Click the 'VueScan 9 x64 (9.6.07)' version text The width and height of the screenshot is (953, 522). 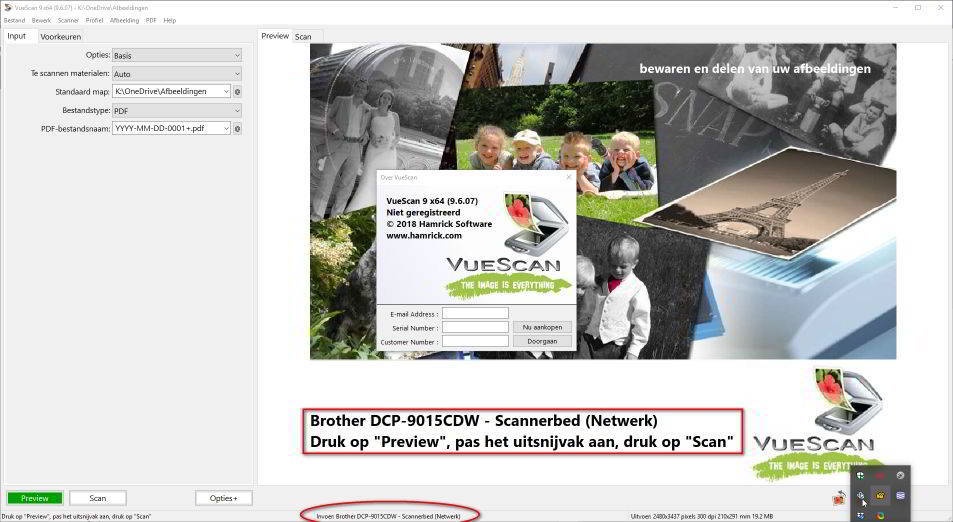click(x=432, y=201)
